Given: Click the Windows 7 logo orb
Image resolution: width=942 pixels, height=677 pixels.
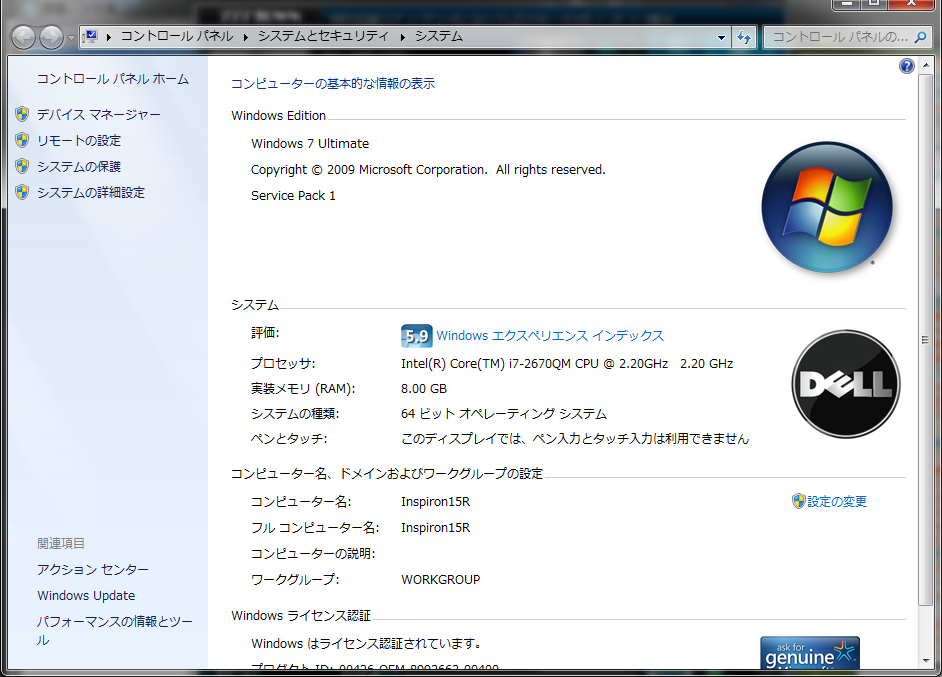Looking at the screenshot, I should (x=827, y=207).
